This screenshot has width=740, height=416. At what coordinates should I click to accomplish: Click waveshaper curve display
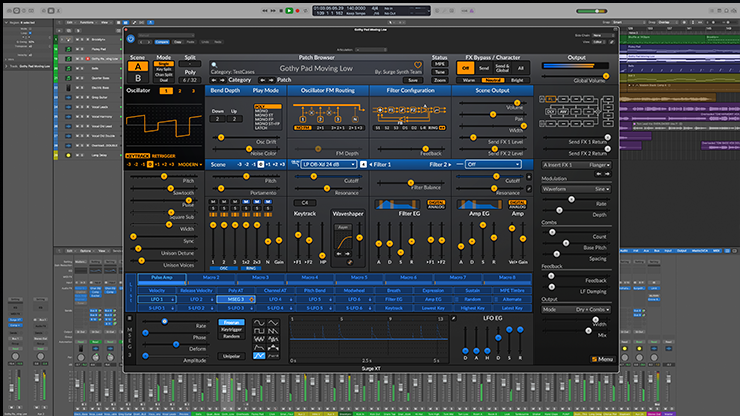click(343, 240)
